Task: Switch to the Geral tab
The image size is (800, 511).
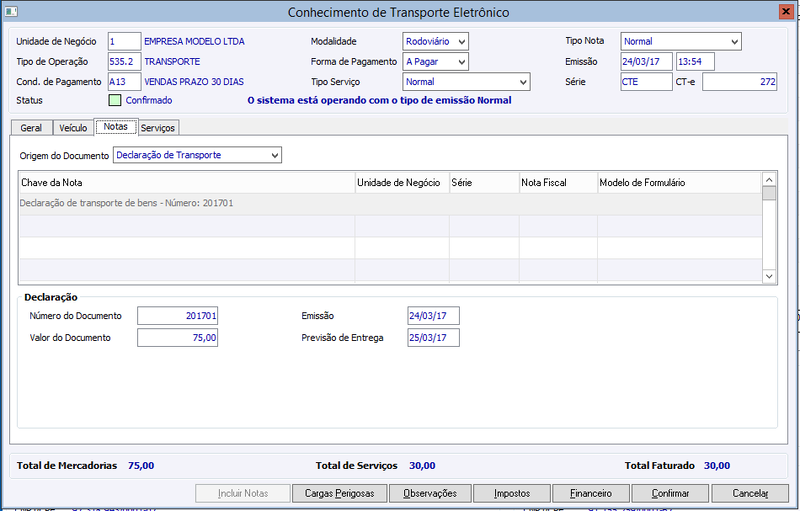Action: pyautogui.click(x=31, y=127)
